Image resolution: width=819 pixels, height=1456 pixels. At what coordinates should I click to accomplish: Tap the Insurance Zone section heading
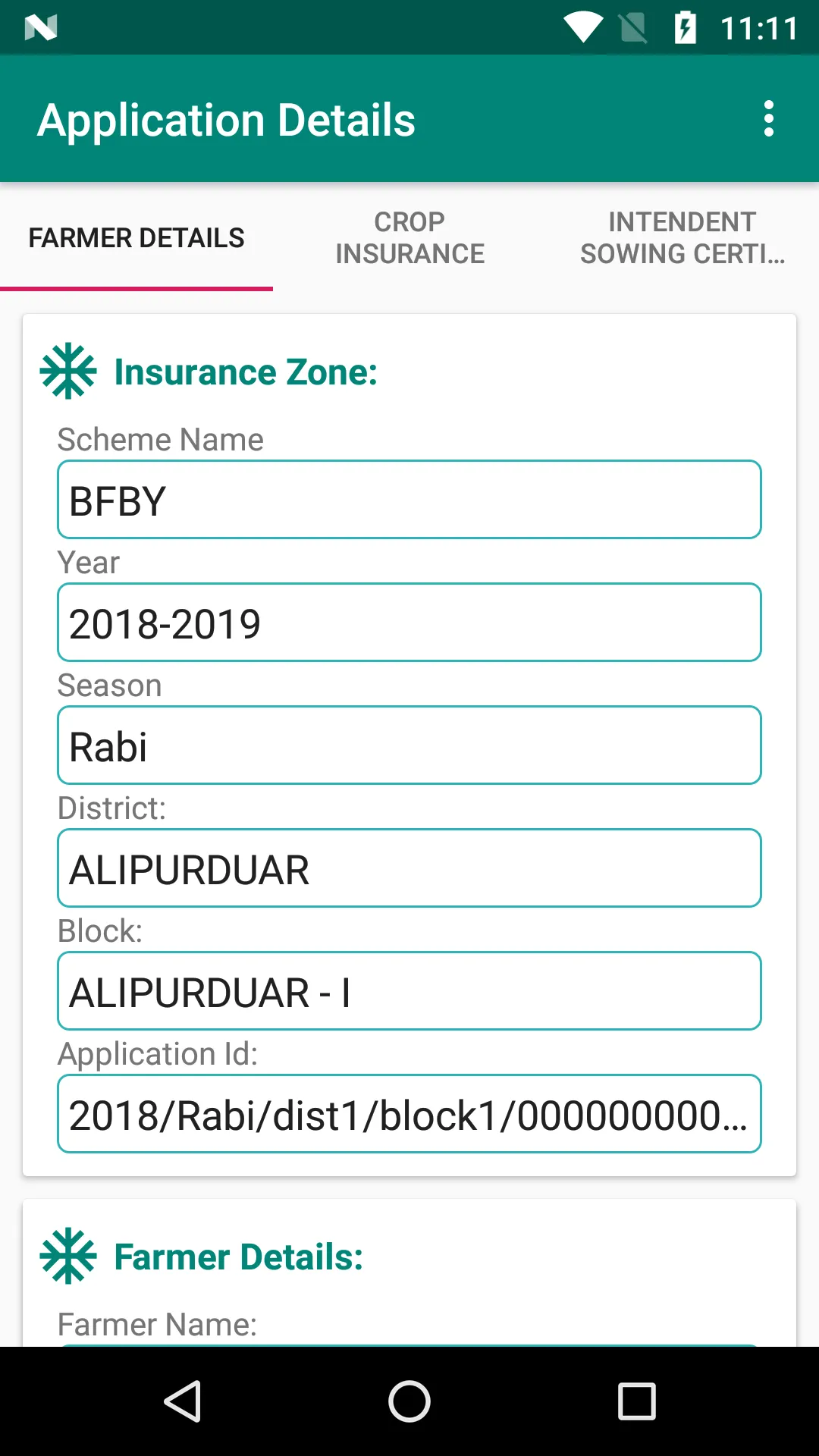pos(246,372)
